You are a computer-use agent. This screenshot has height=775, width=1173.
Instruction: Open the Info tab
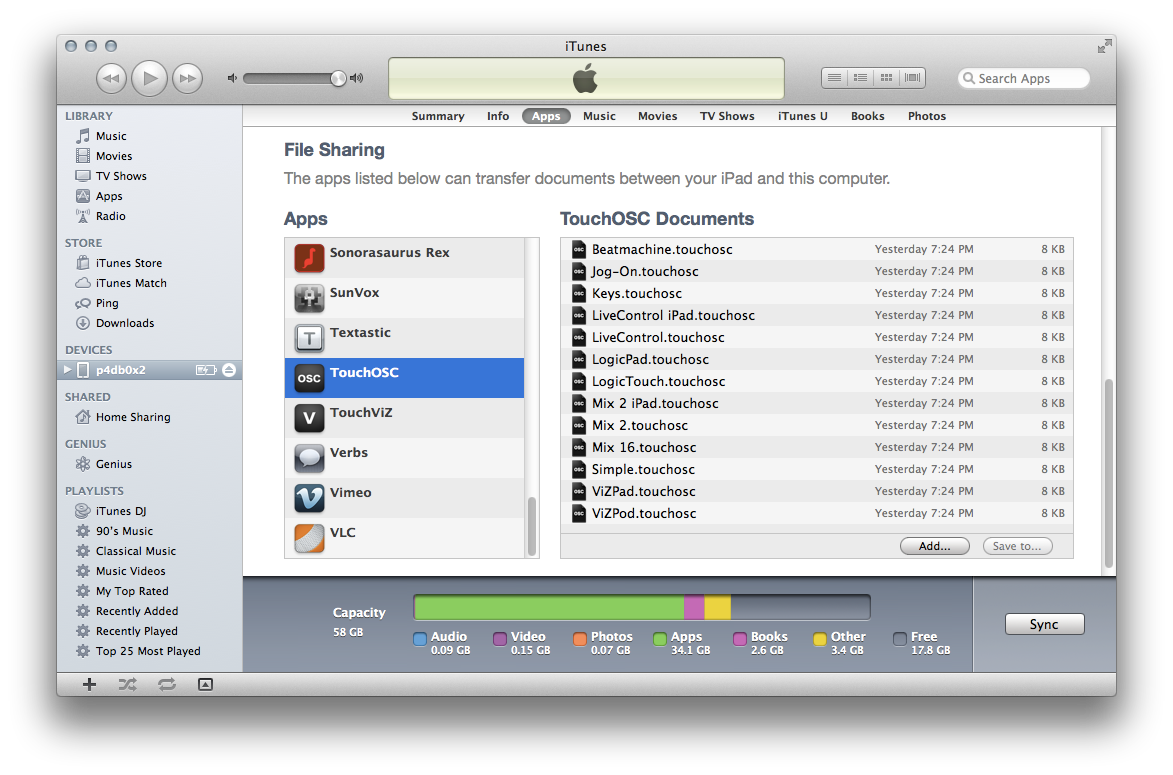tap(497, 116)
